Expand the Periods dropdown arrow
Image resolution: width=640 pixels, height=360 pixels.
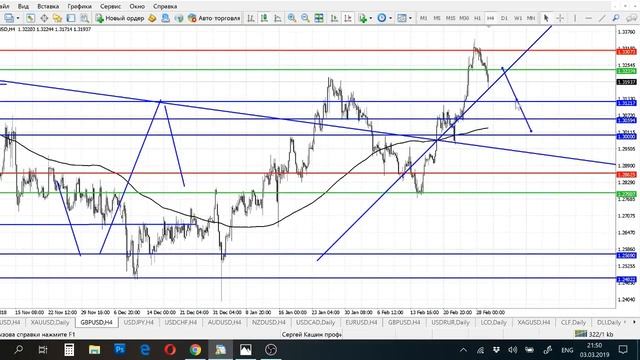(x=390, y=18)
